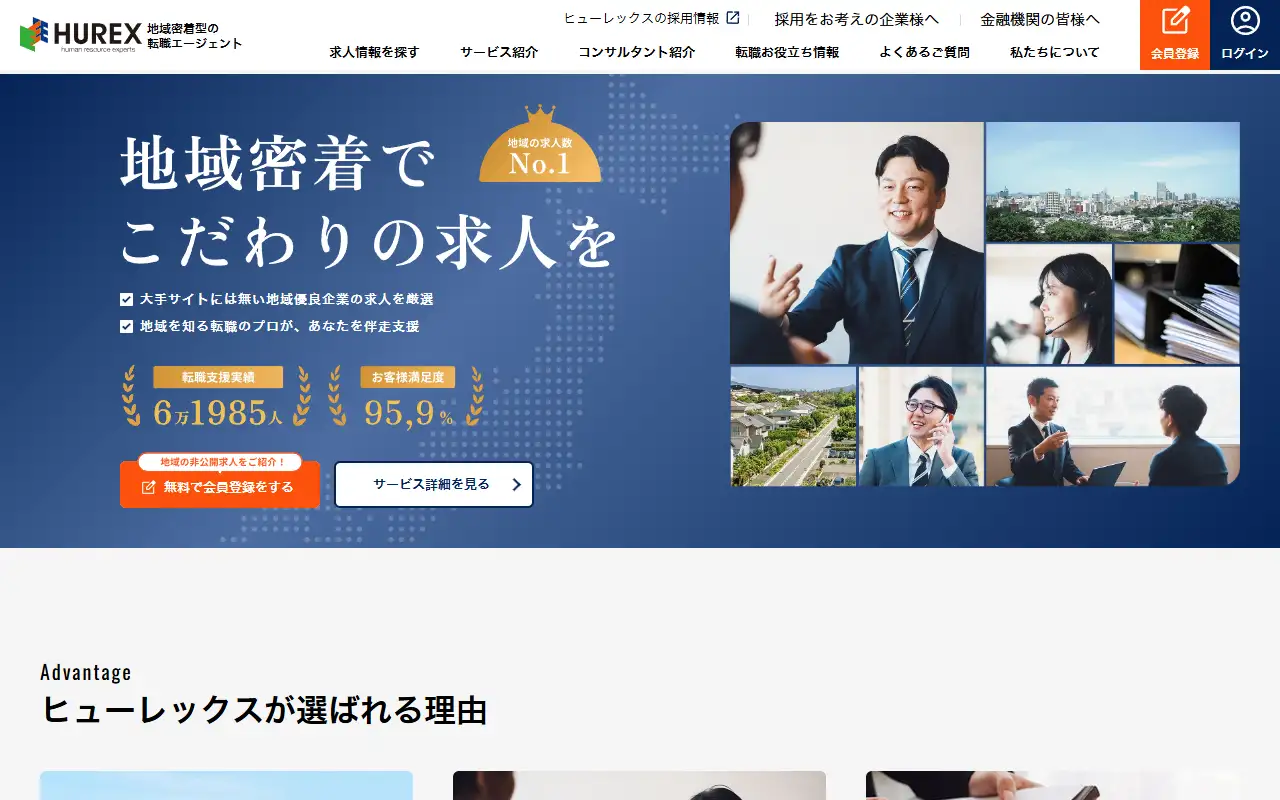Click the stacked documents photo

(x=1177, y=304)
